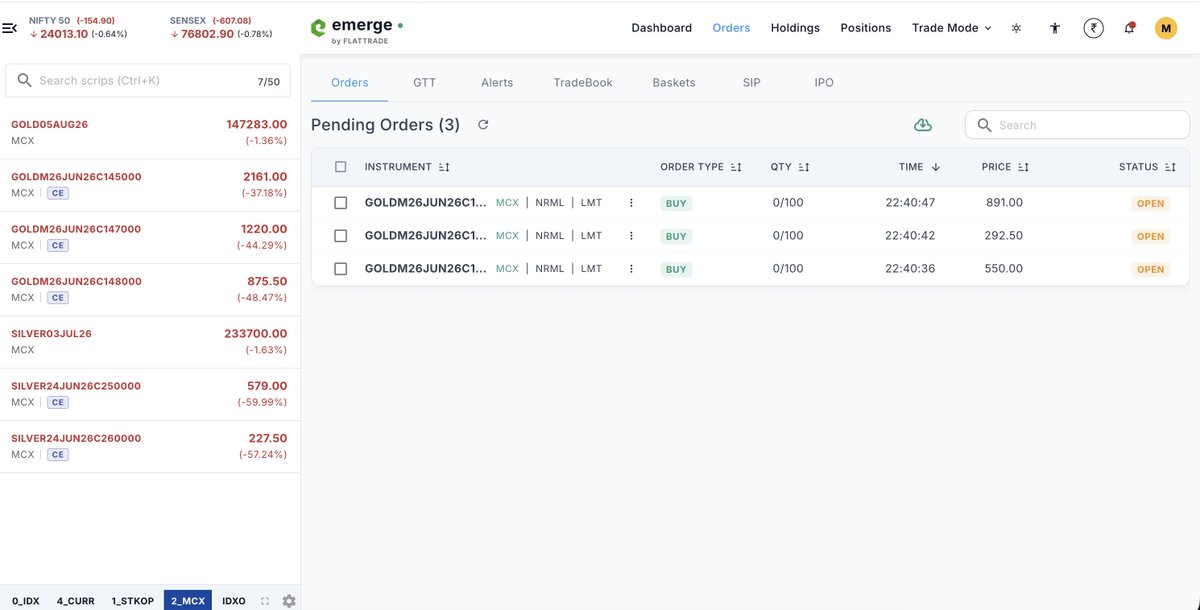
Task: Sort by Status column icon
Action: (1170, 167)
